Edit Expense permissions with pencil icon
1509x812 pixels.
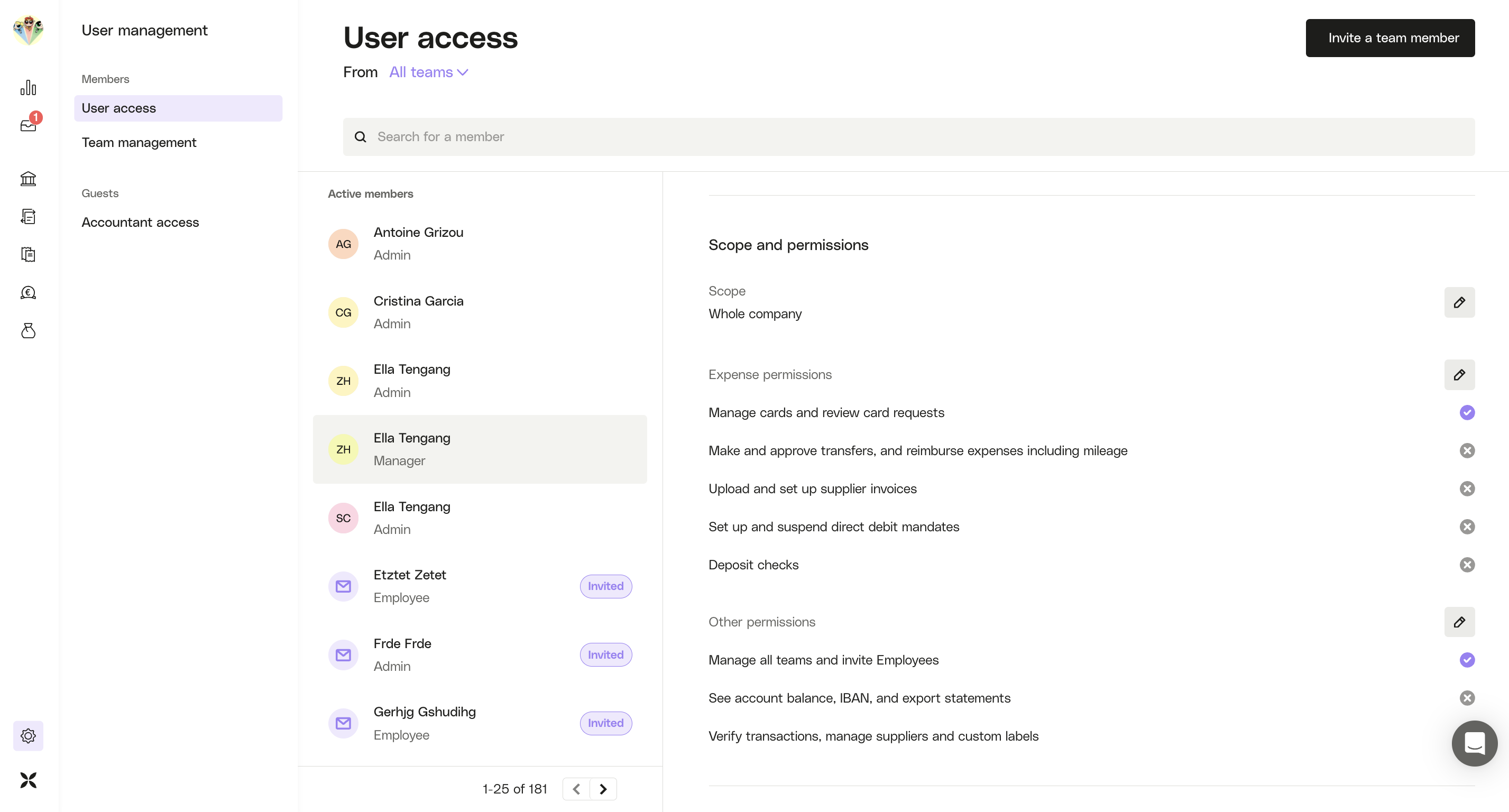coord(1459,375)
